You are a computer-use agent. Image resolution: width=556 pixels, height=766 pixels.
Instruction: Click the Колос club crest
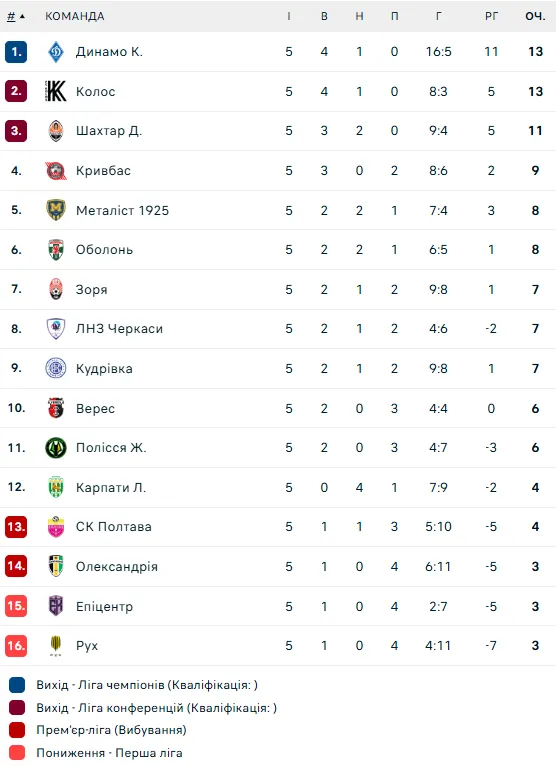coord(56,91)
